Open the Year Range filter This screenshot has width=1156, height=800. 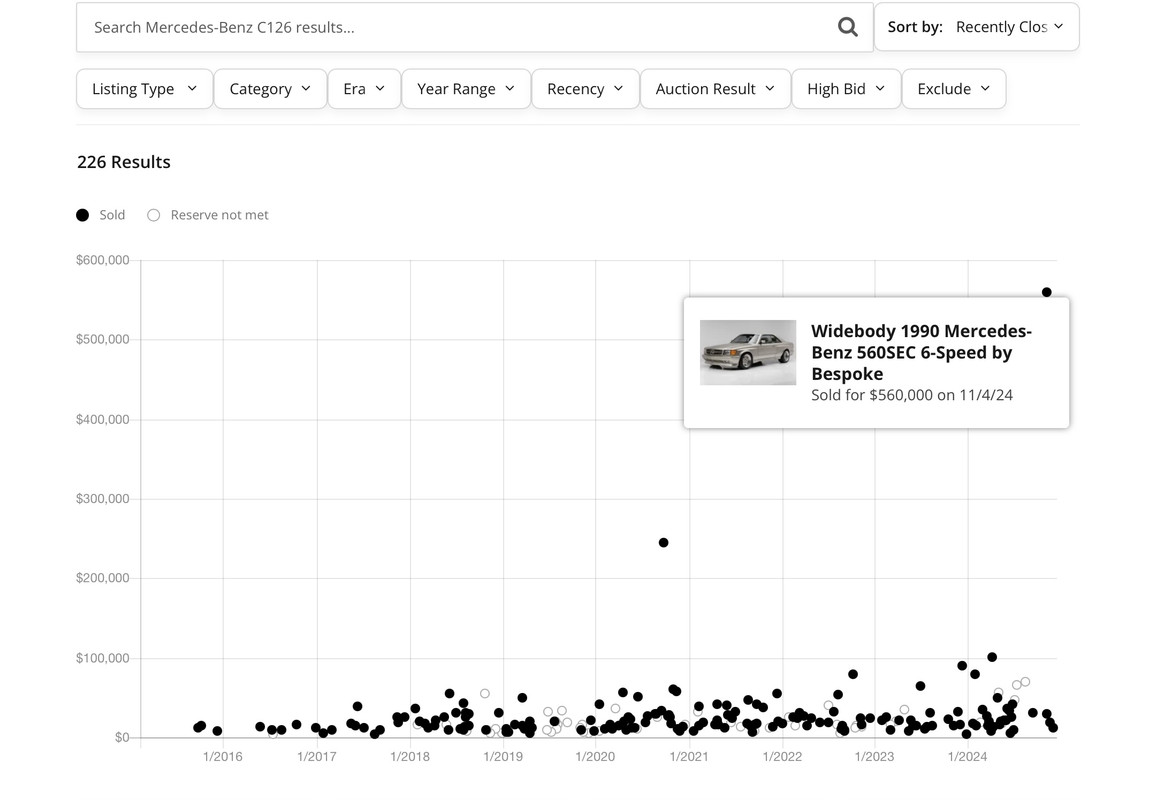[x=466, y=88]
